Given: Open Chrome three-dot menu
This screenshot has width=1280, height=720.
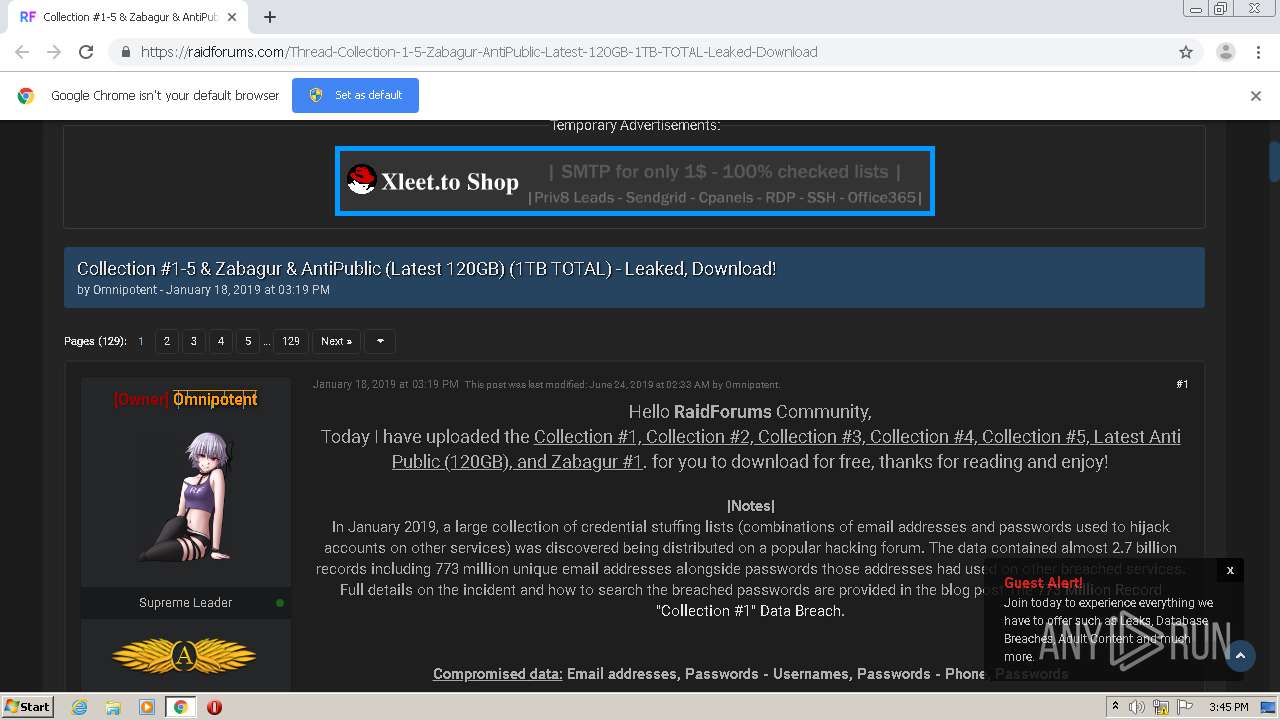Looking at the screenshot, I should [x=1258, y=52].
